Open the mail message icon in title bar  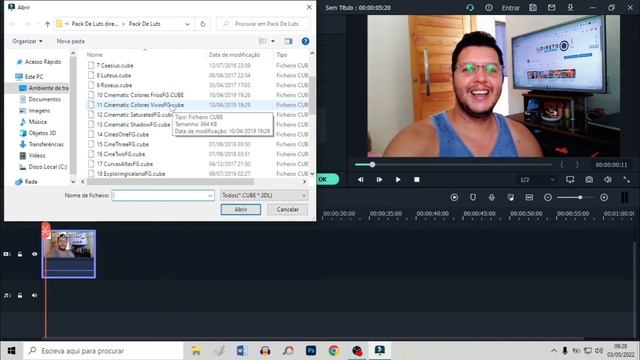pyautogui.click(x=551, y=7)
